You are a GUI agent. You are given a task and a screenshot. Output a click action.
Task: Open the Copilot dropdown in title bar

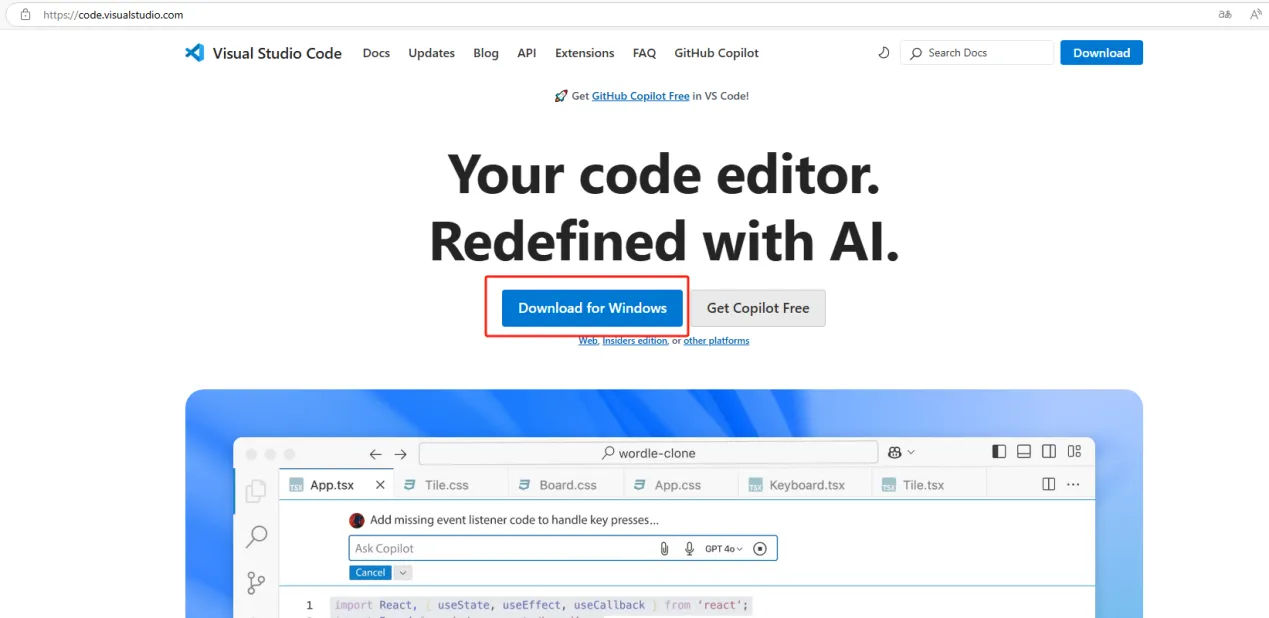pyautogui.click(x=901, y=452)
